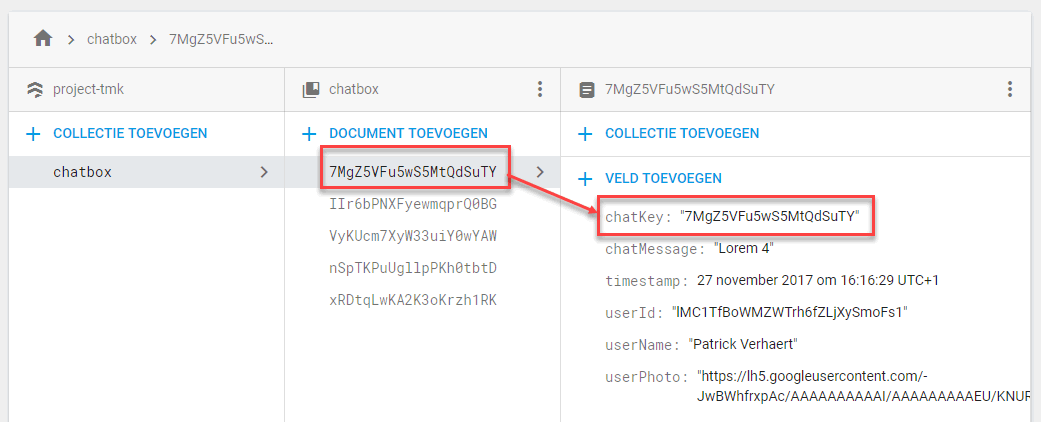Open the document three-dot options menu
This screenshot has width=1041, height=422.
click(x=1009, y=90)
